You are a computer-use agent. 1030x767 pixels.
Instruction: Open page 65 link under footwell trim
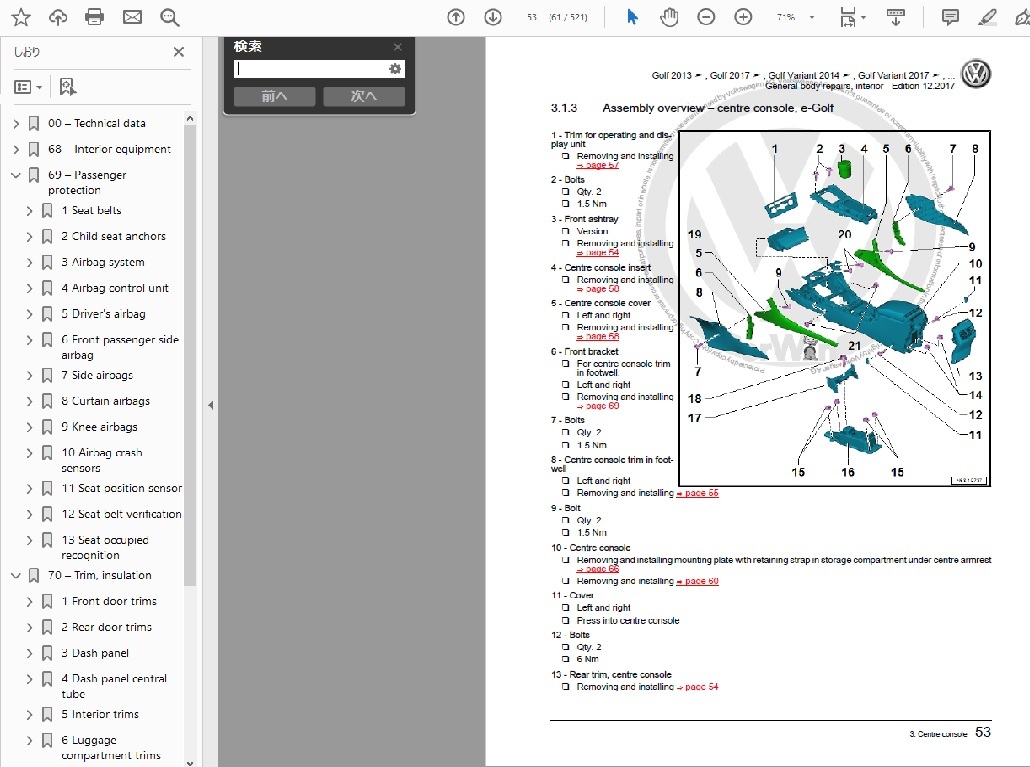698,493
